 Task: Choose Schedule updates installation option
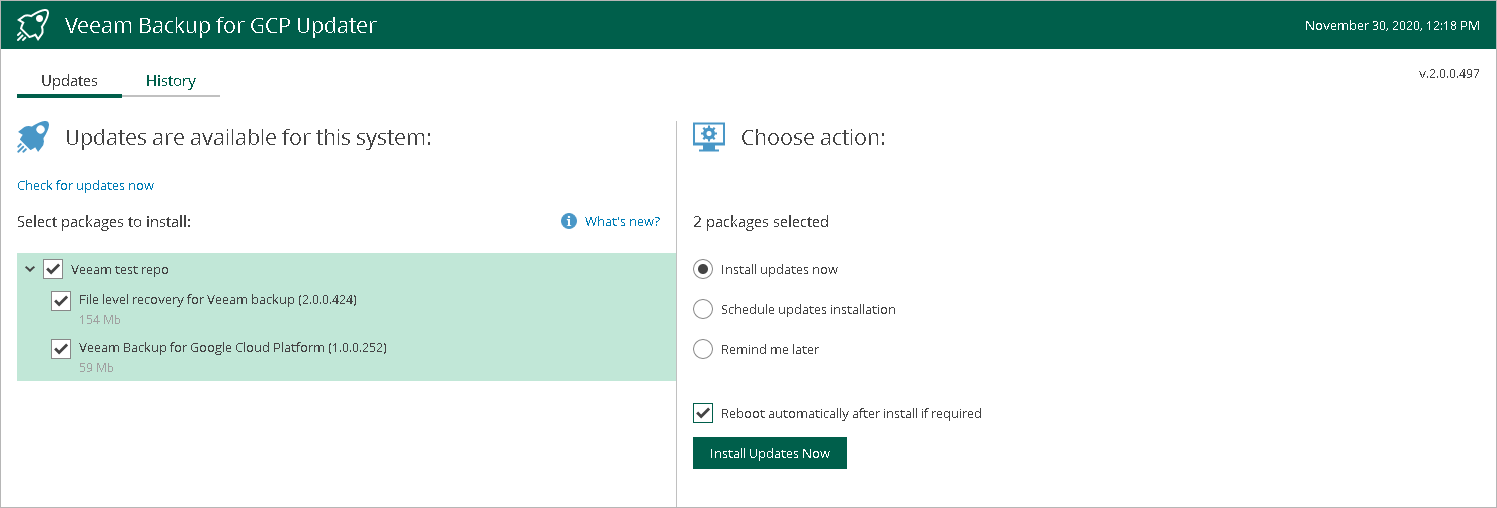(703, 309)
